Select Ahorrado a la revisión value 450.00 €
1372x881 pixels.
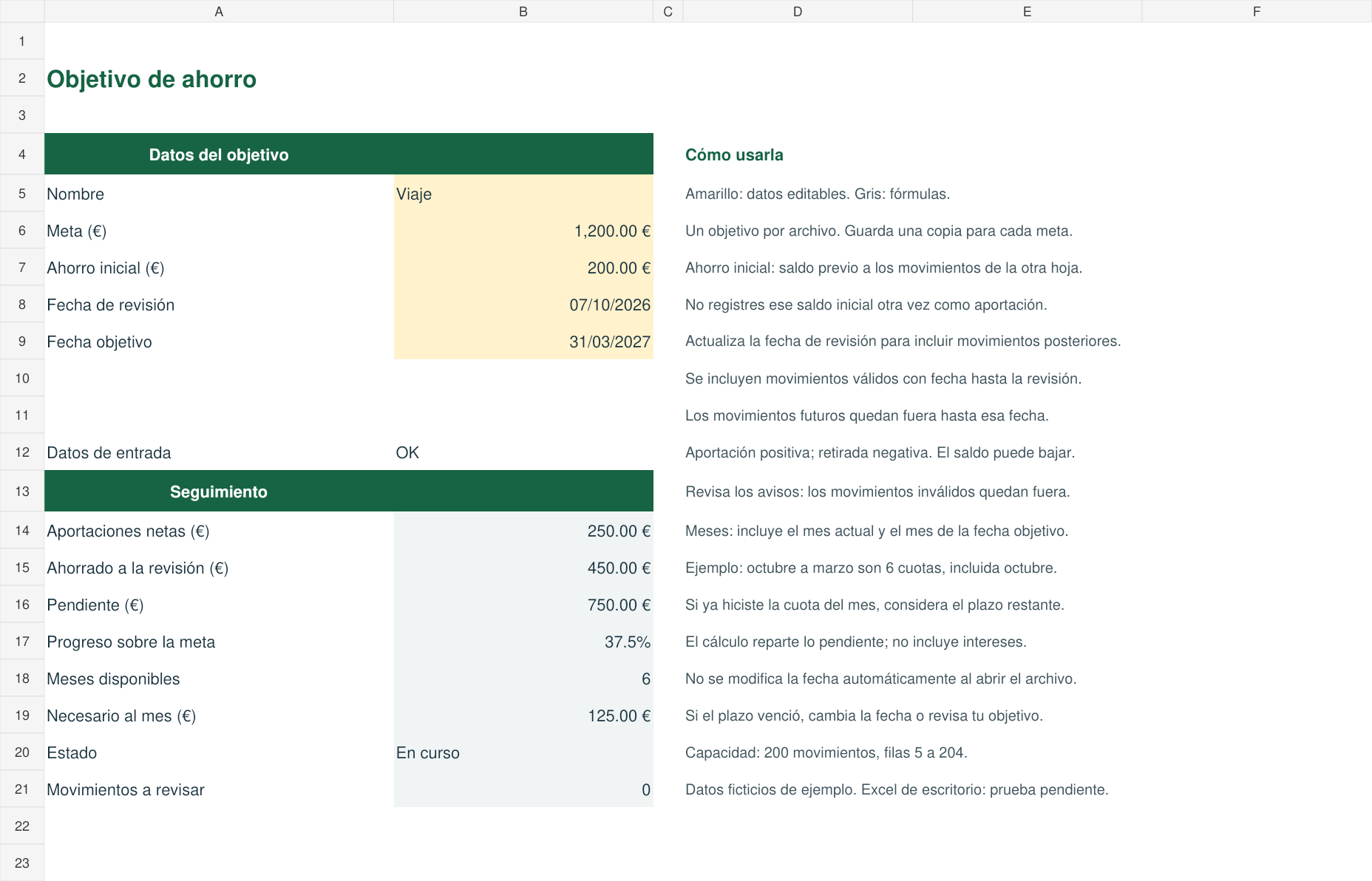click(523, 568)
